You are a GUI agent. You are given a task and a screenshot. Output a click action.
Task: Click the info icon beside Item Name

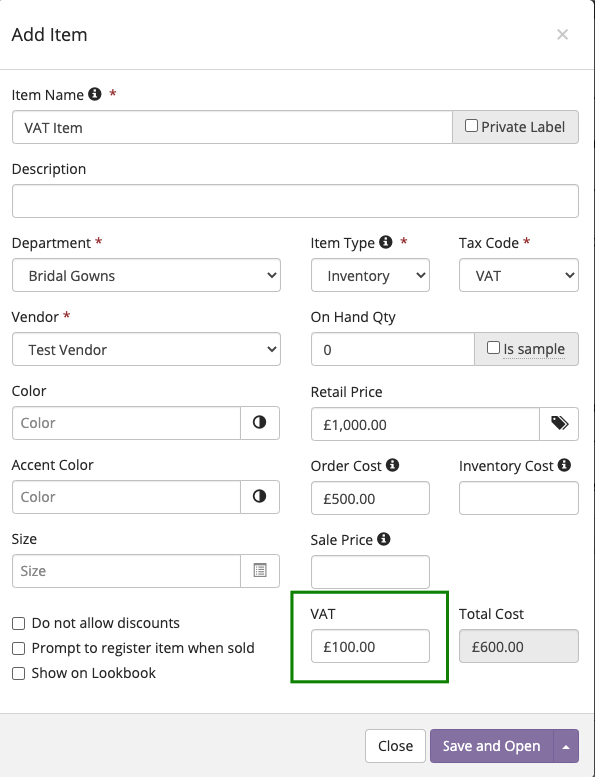(95, 94)
